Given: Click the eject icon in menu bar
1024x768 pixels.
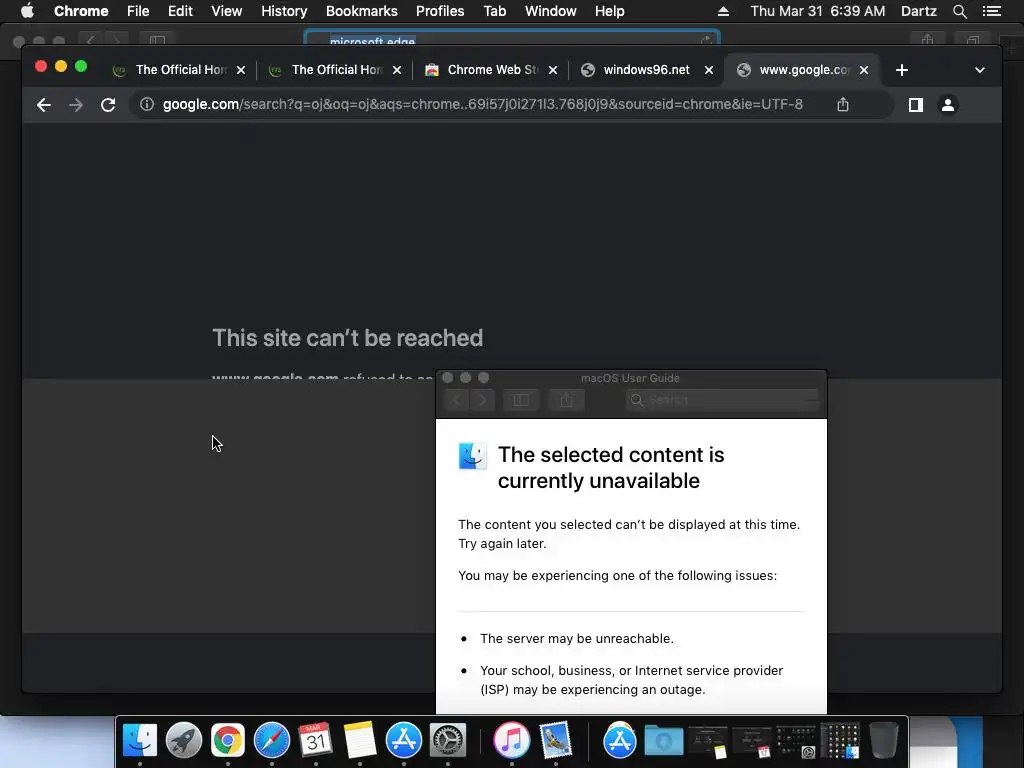Looking at the screenshot, I should pyautogui.click(x=723, y=11).
